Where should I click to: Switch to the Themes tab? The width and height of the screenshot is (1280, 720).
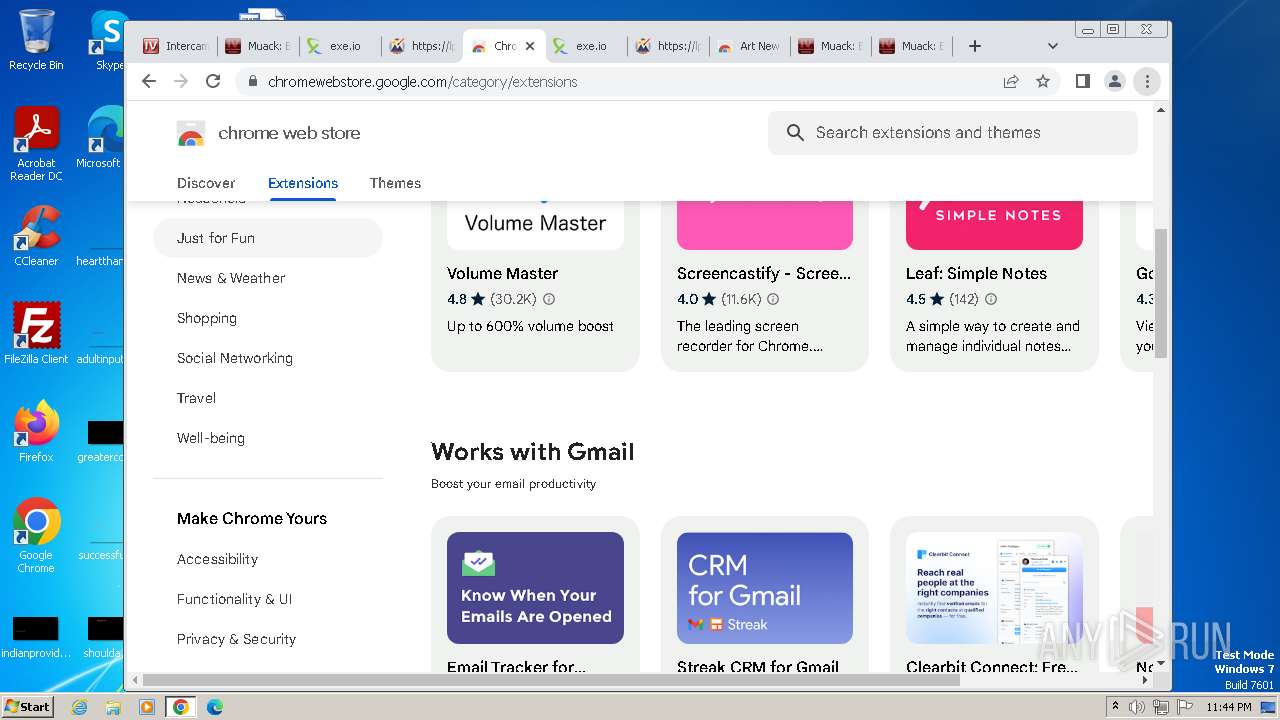(x=395, y=183)
